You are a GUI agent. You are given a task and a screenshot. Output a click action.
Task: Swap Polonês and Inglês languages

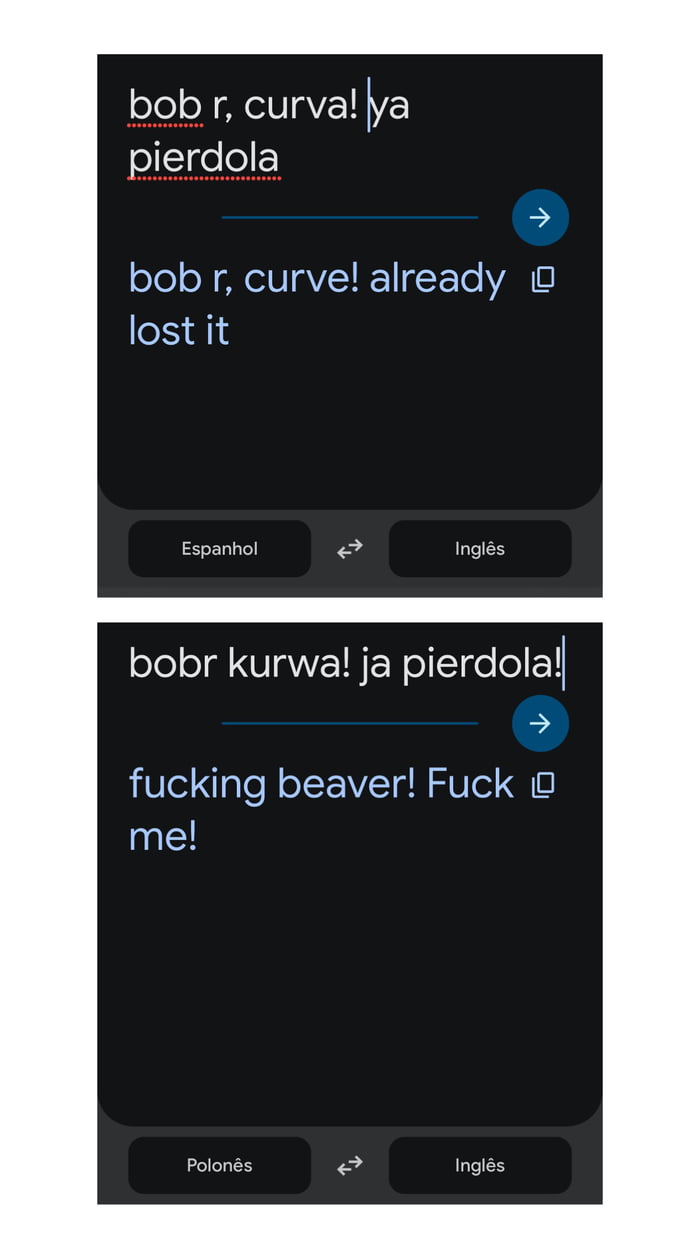[x=349, y=1165]
